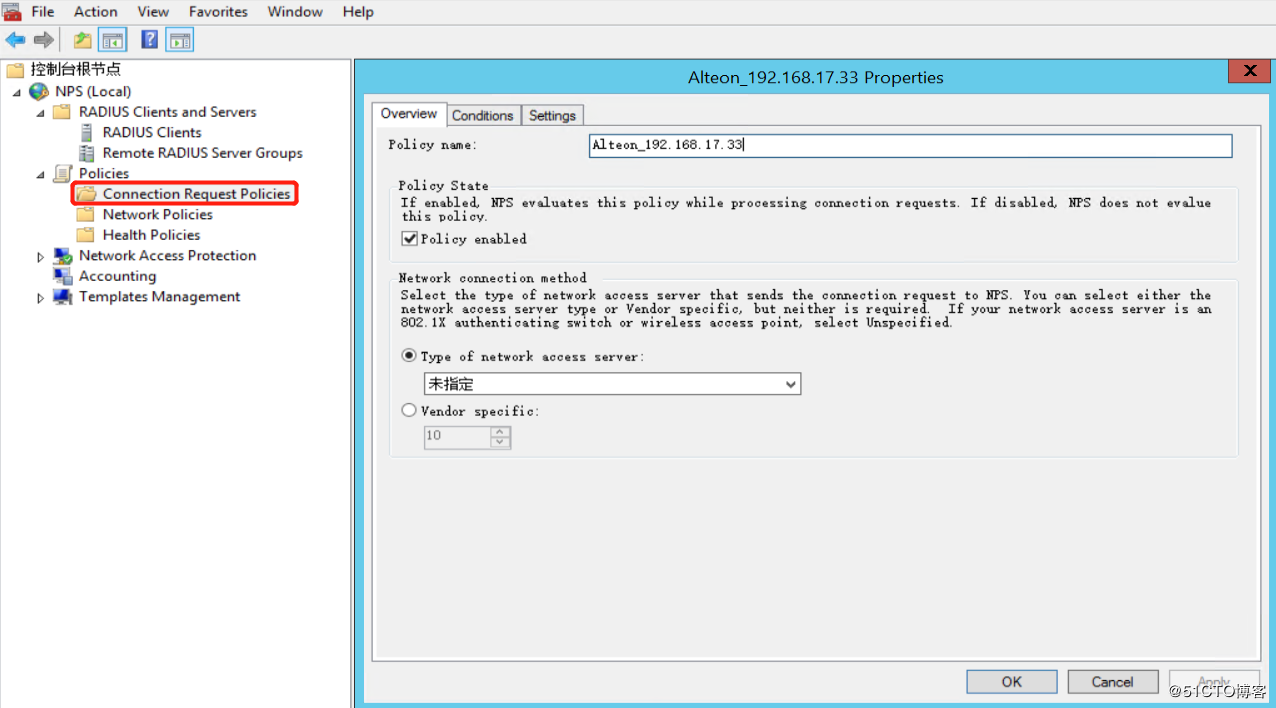This screenshot has width=1276, height=708.
Task: Select the Network Access Protection label
Action: point(168,256)
